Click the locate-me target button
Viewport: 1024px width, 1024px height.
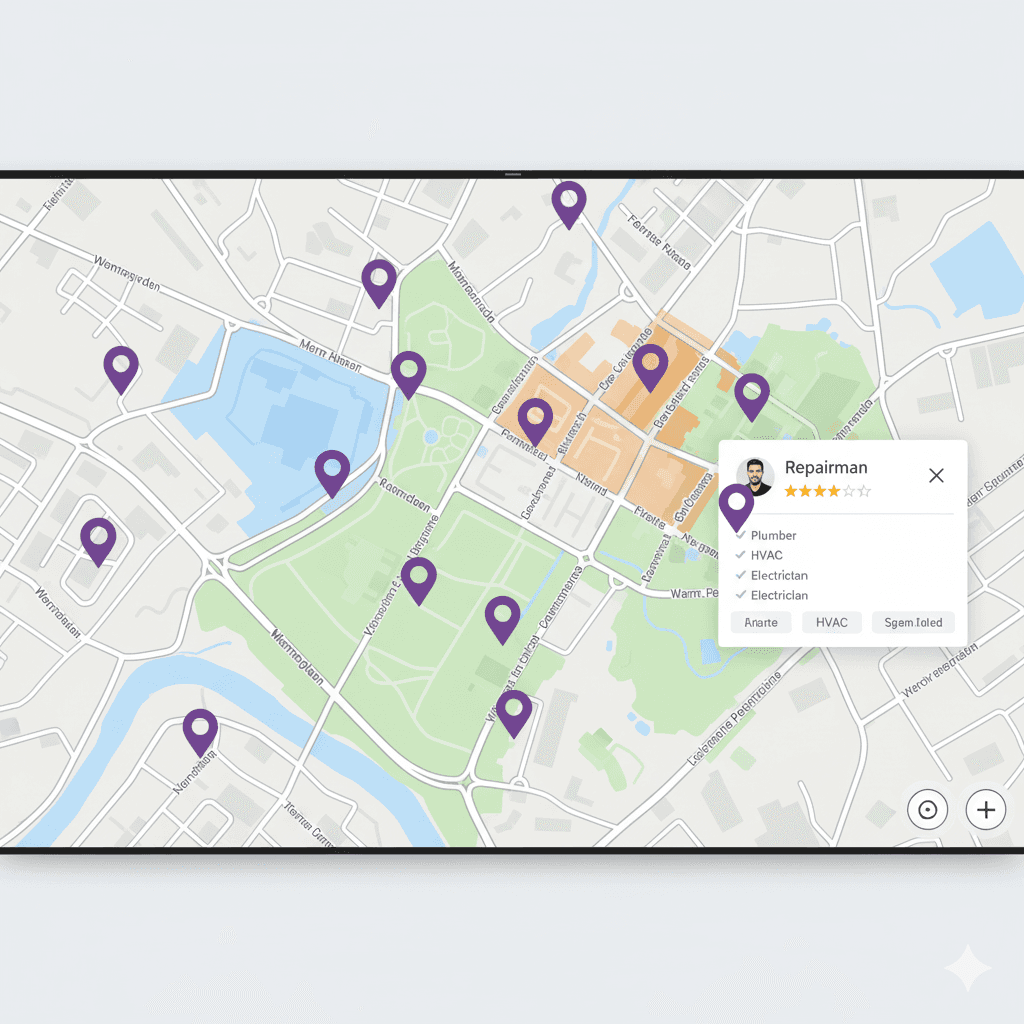pos(927,809)
